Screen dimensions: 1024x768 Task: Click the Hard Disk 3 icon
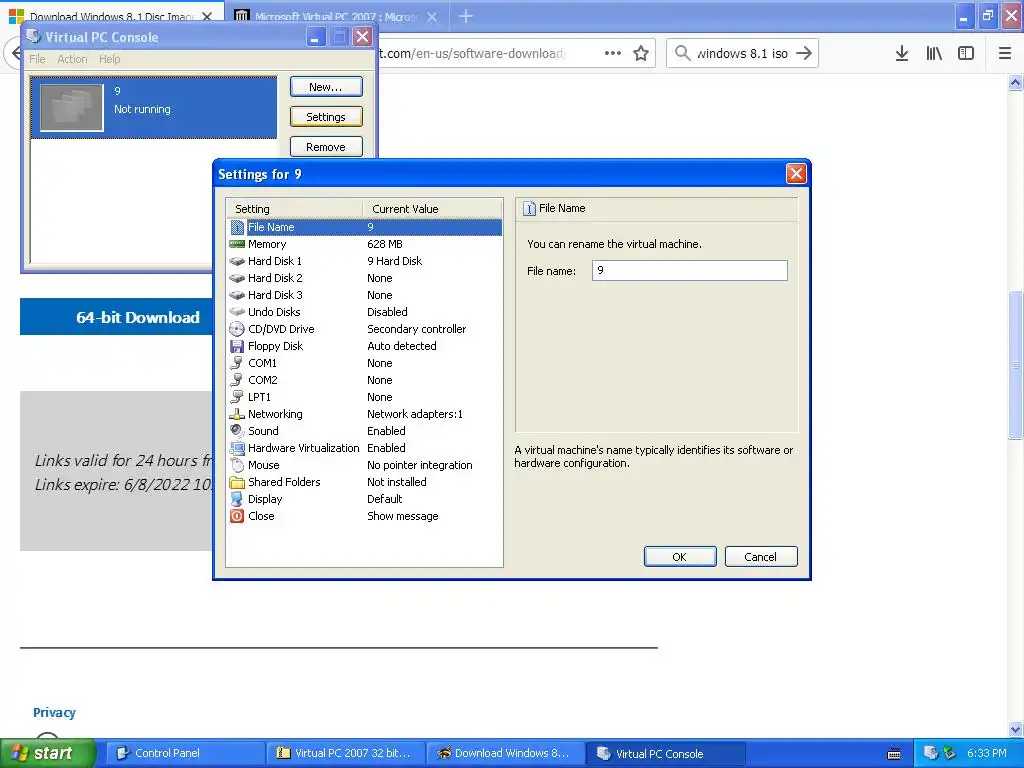(237, 295)
